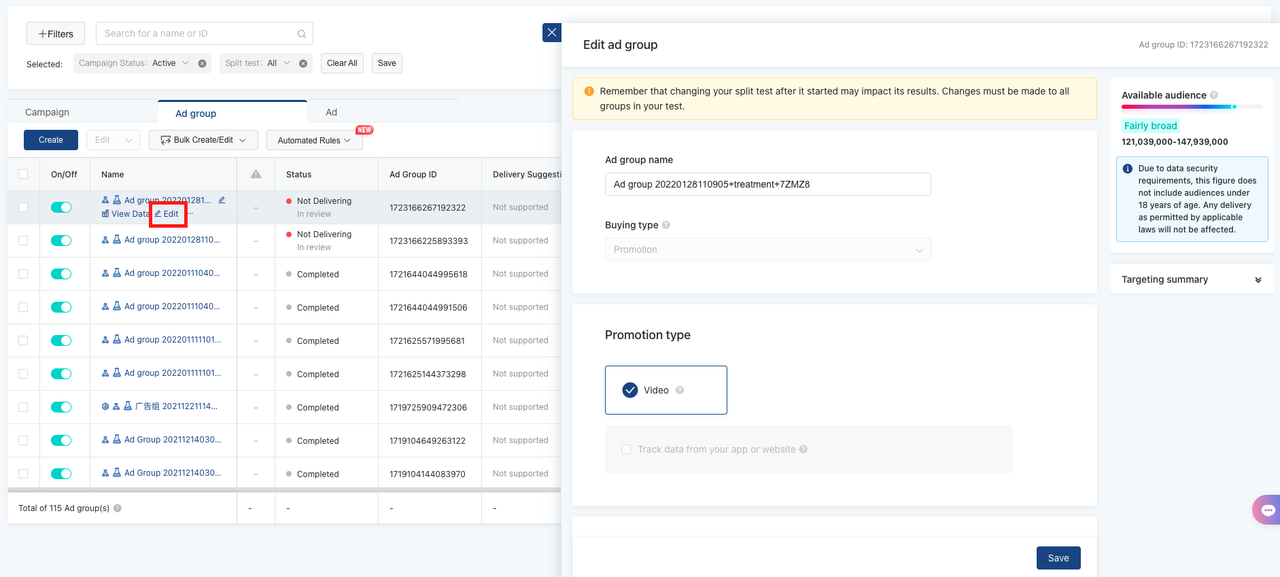The image size is (1280, 577).
Task: Switch to the Ad tab
Action: (x=331, y=113)
